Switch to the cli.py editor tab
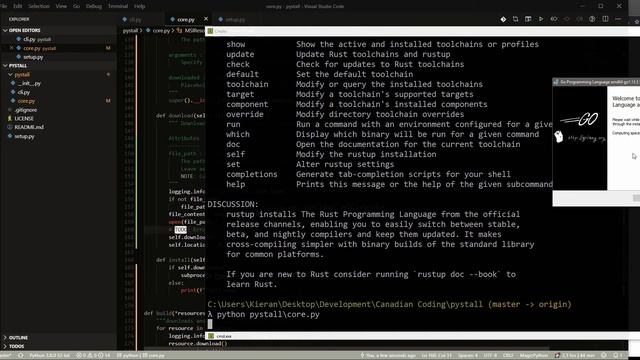The width and height of the screenshot is (640, 360). point(141,19)
